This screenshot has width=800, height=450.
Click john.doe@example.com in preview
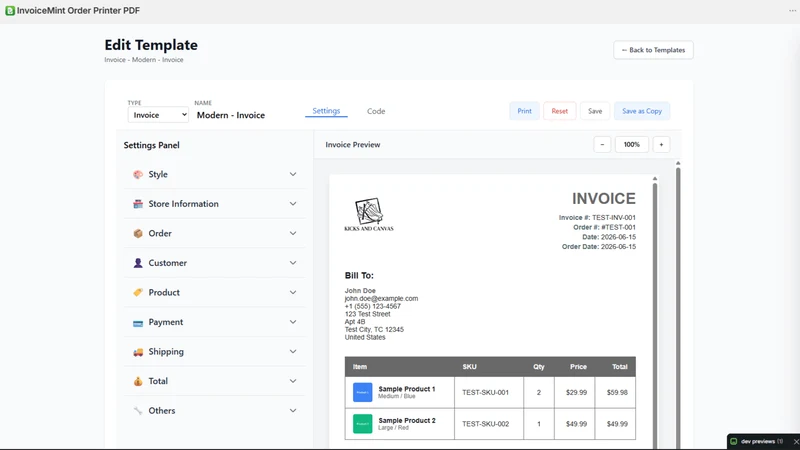(x=381, y=298)
